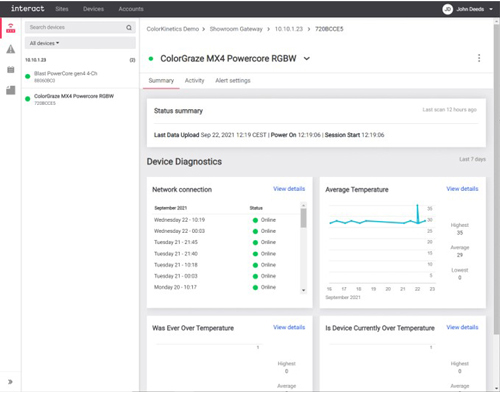The image size is (500, 400).
Task: Open the Sites menu
Action: click(x=62, y=9)
